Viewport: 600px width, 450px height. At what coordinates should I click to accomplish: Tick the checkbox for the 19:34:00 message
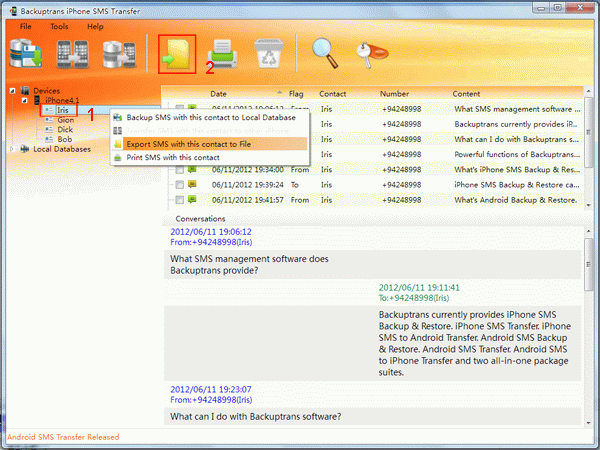(179, 170)
